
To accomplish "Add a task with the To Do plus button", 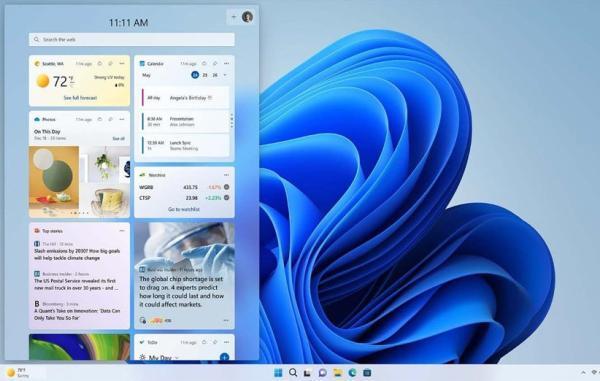I will (225, 357).
